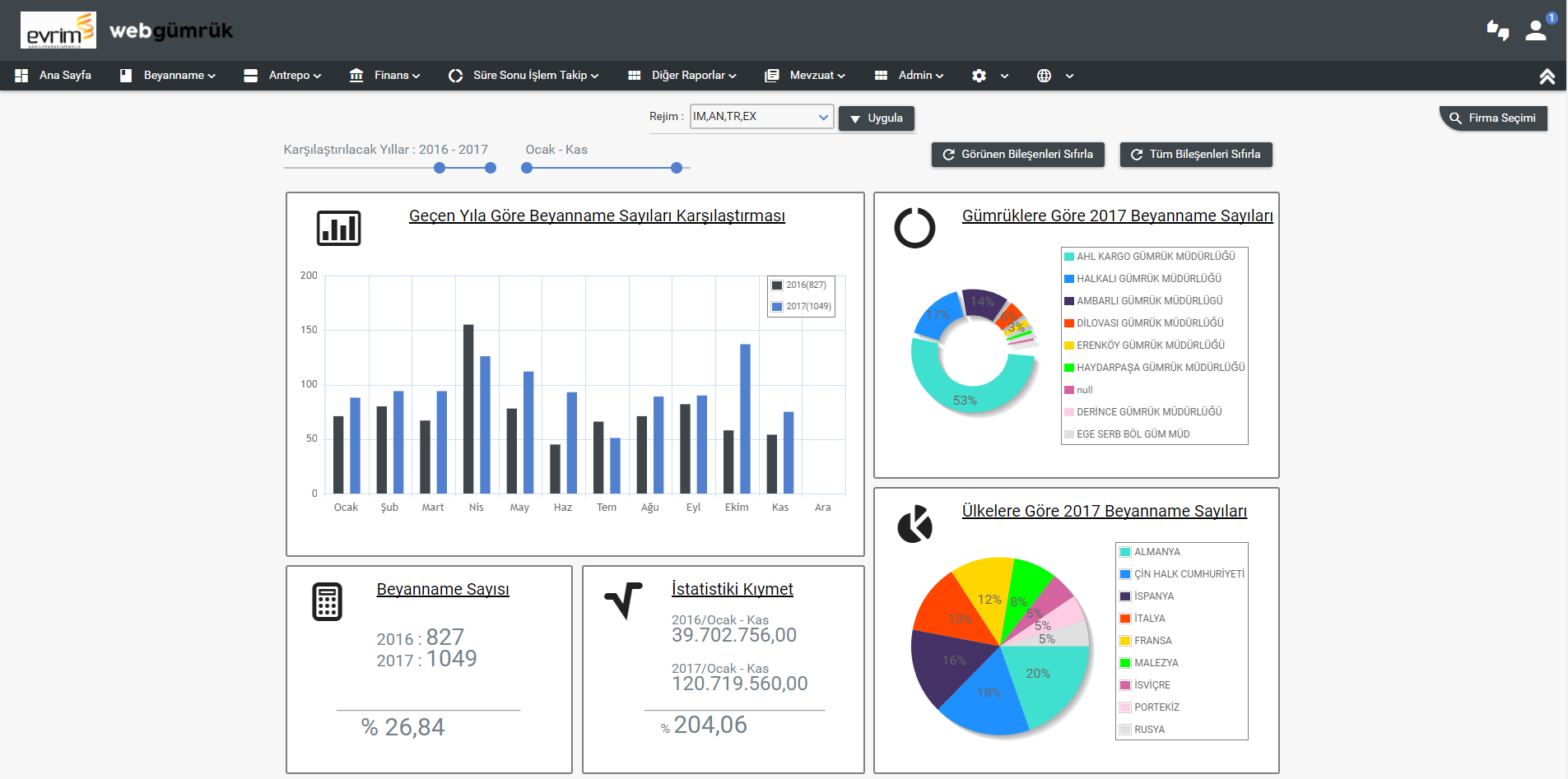
Task: Open the feedback thumbs icon
Action: [1497, 31]
